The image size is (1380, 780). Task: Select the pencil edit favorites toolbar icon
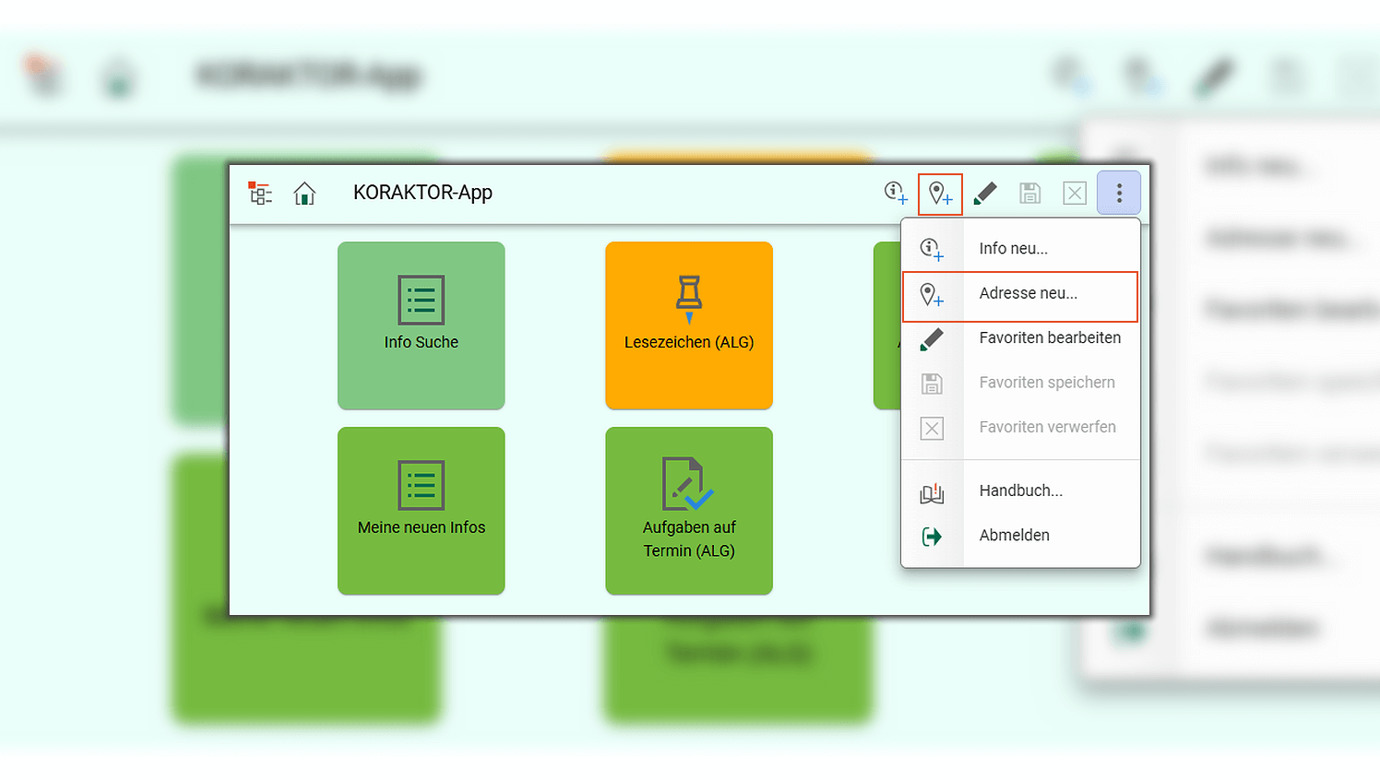(985, 193)
